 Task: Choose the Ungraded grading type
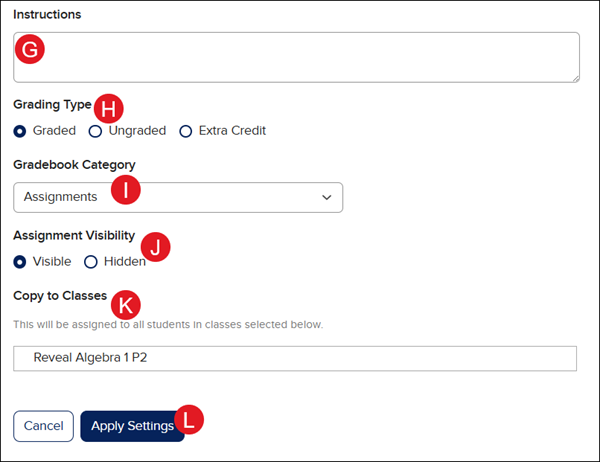coord(96,131)
